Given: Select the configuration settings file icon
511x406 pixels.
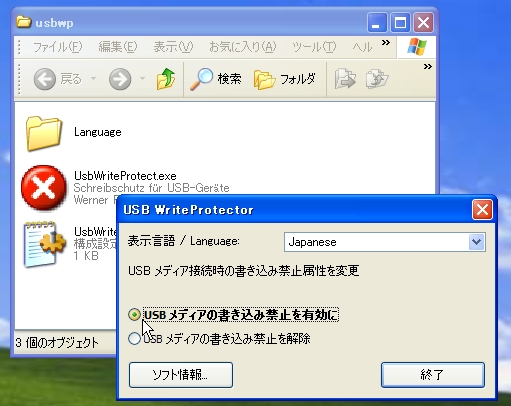Looking at the screenshot, I should tap(44, 244).
